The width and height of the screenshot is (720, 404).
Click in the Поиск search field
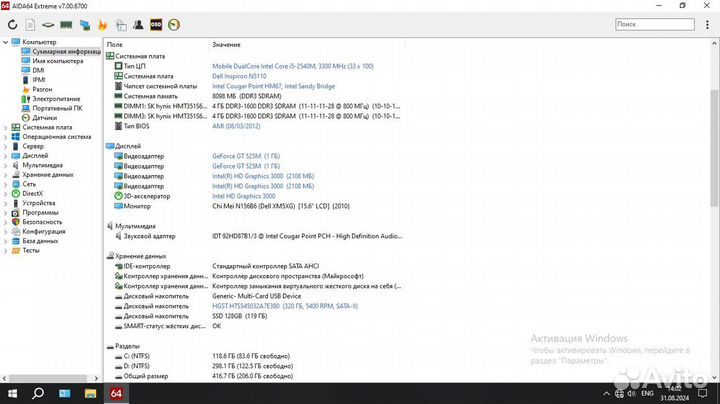(x=655, y=24)
